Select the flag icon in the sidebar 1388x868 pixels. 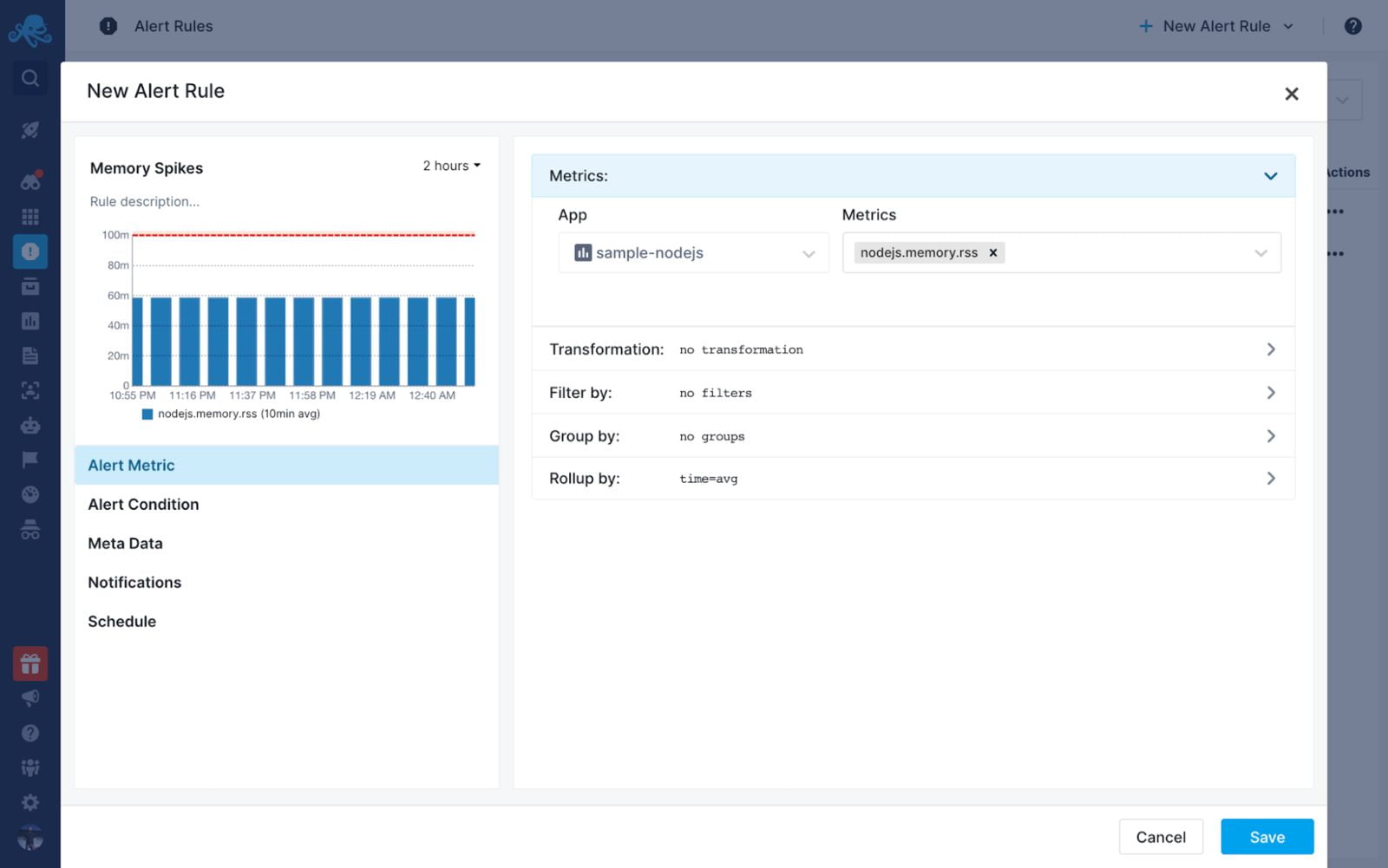[30, 459]
